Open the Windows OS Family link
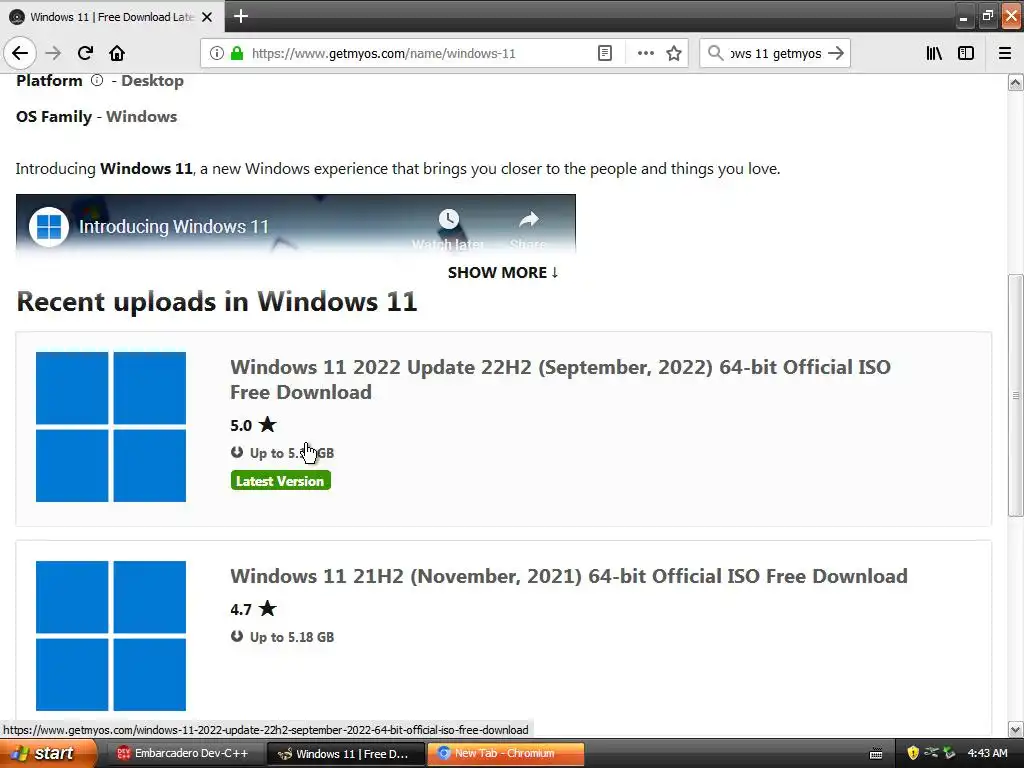The height and width of the screenshot is (768, 1024). click(141, 117)
